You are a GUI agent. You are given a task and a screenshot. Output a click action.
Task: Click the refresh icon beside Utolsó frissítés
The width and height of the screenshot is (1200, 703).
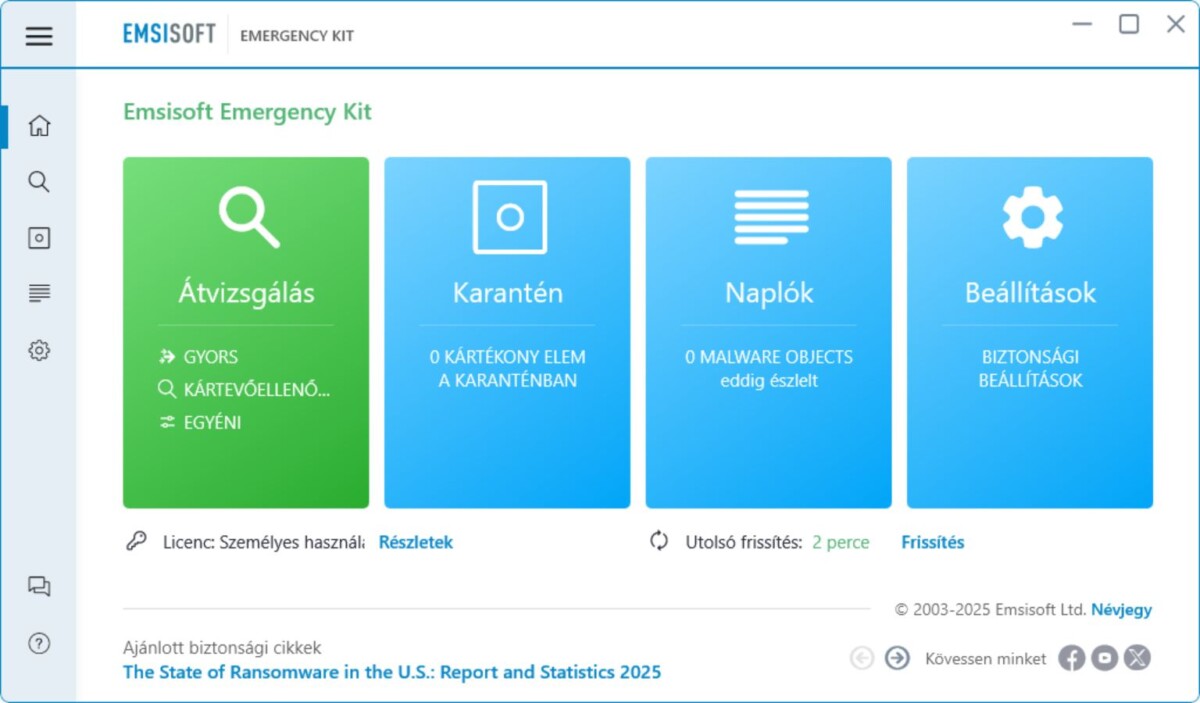(x=660, y=542)
